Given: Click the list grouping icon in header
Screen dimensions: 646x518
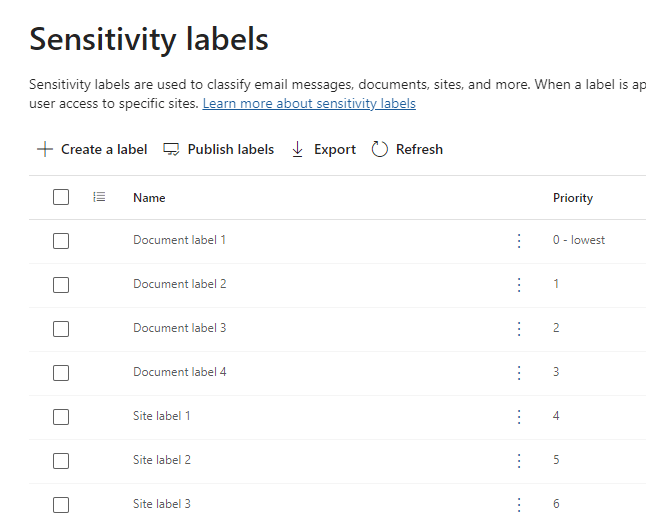Looking at the screenshot, I should click(x=99, y=197).
